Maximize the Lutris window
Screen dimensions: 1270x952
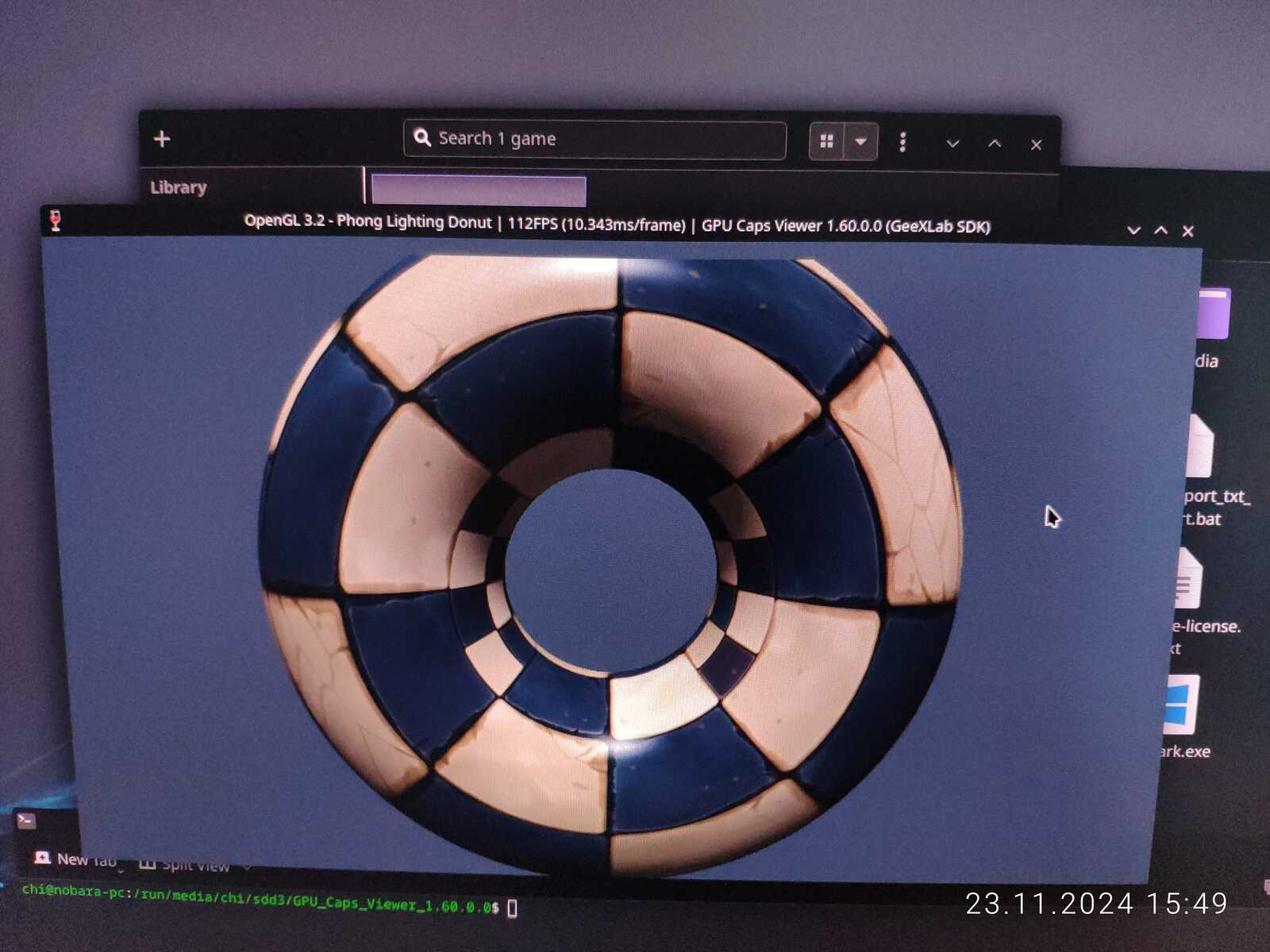[x=995, y=144]
